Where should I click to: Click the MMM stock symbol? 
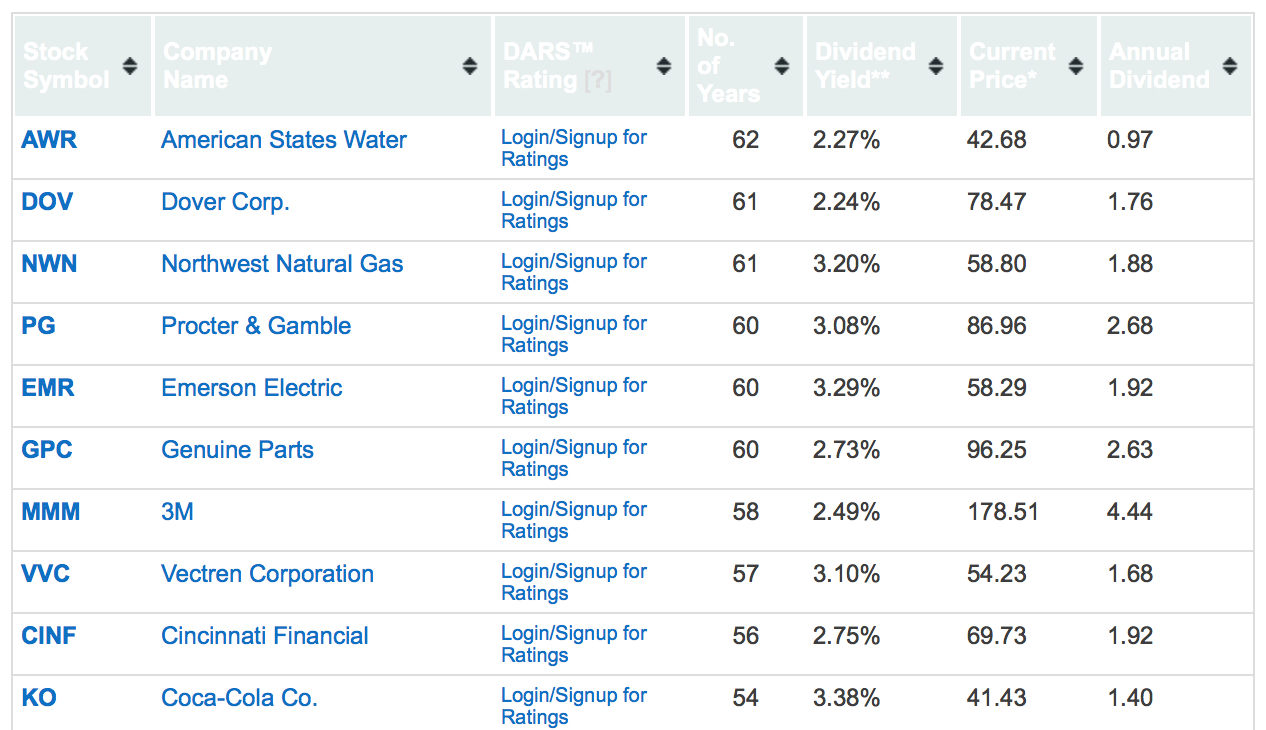coord(51,512)
